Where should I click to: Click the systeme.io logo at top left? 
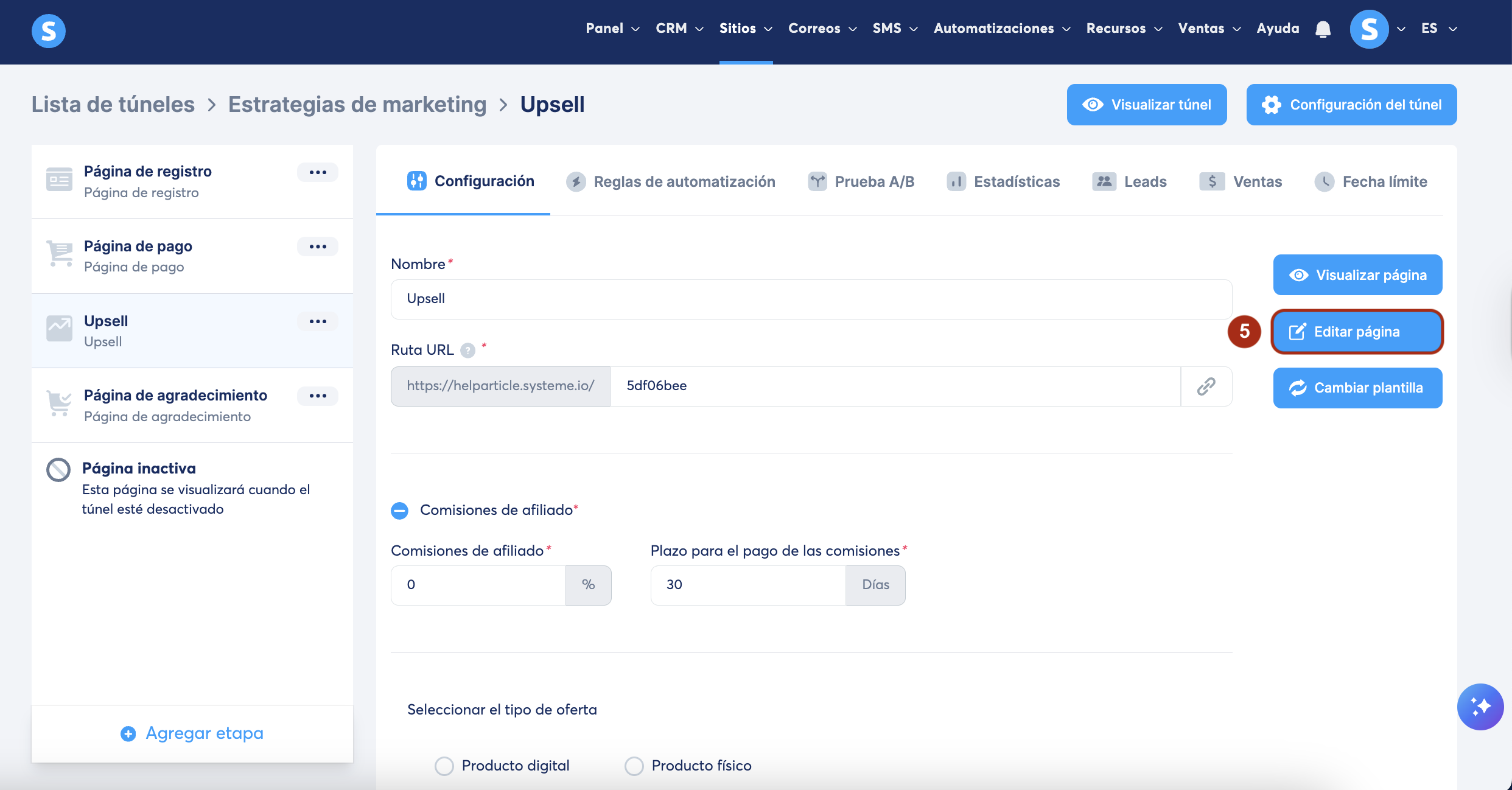tap(49, 30)
